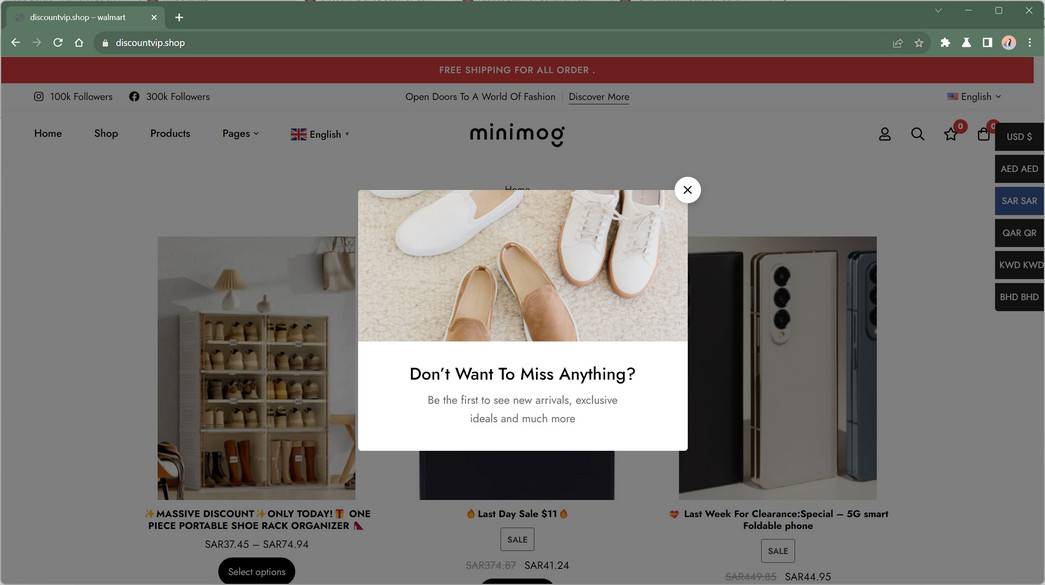Open the 5G smart Foldable phone title
The height and width of the screenshot is (585, 1045).
click(x=778, y=520)
